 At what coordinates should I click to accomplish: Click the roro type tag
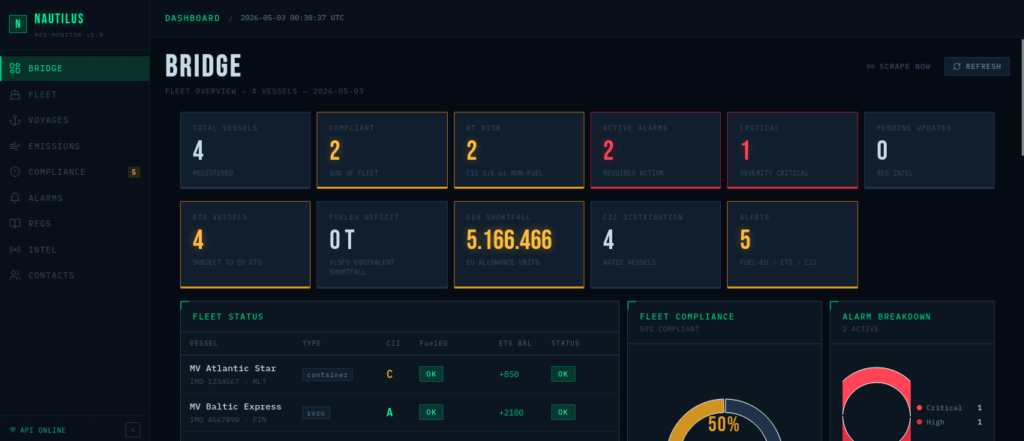tap(316, 413)
